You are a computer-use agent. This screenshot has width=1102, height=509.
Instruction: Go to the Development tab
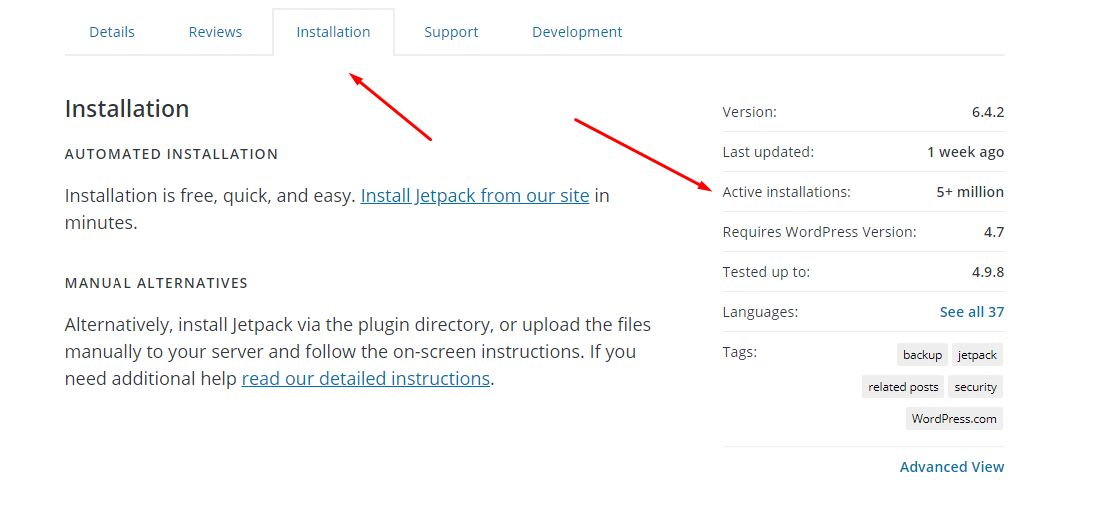(577, 32)
